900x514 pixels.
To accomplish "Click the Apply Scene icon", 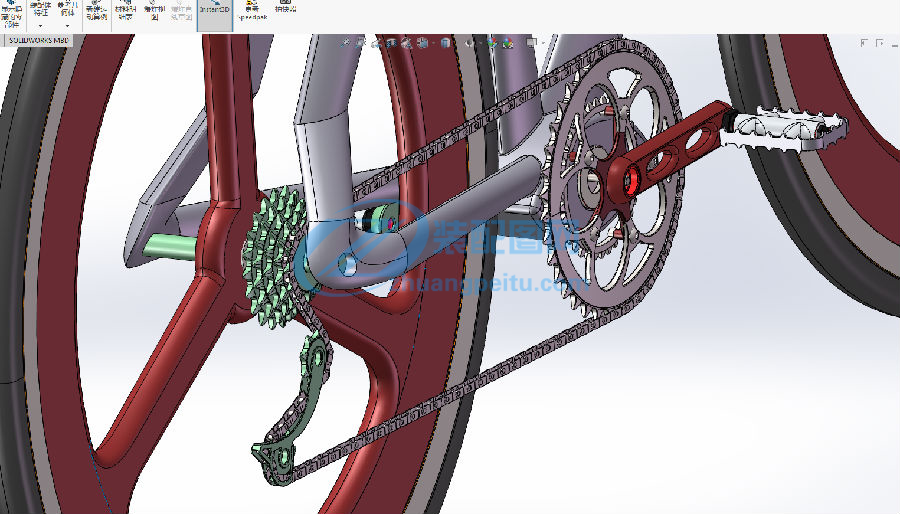I will (x=508, y=42).
